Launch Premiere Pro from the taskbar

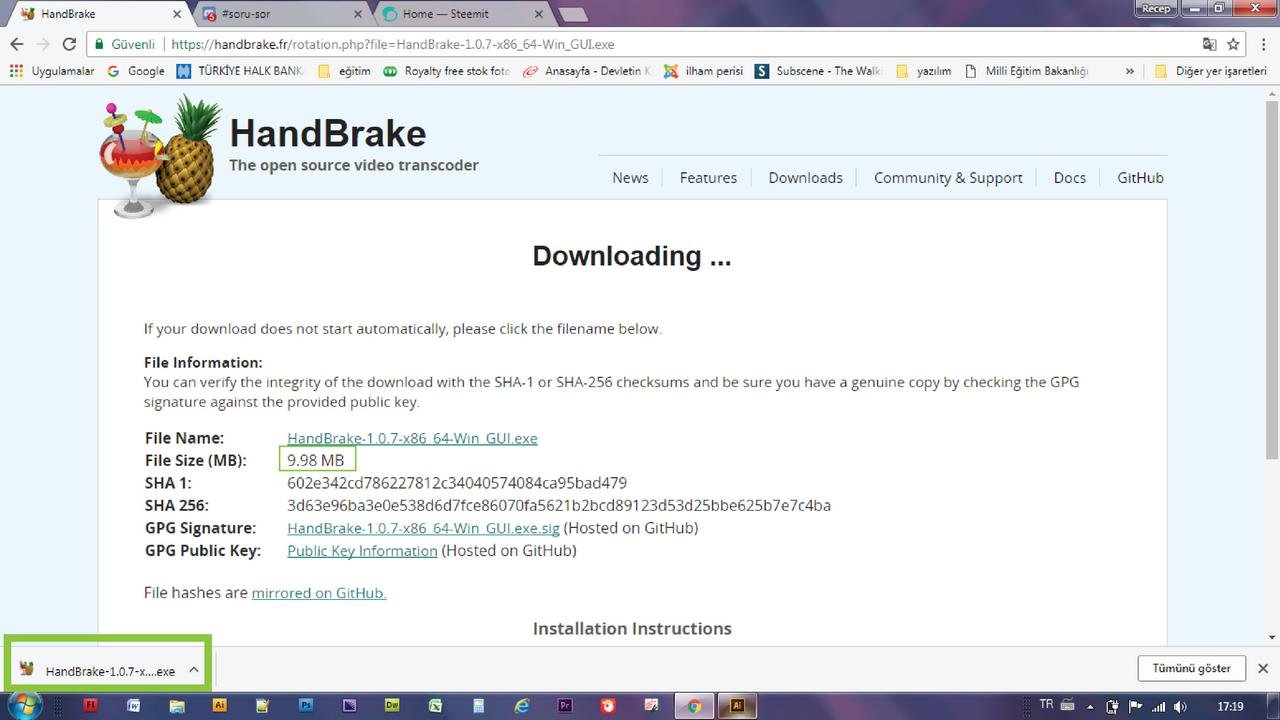565,705
